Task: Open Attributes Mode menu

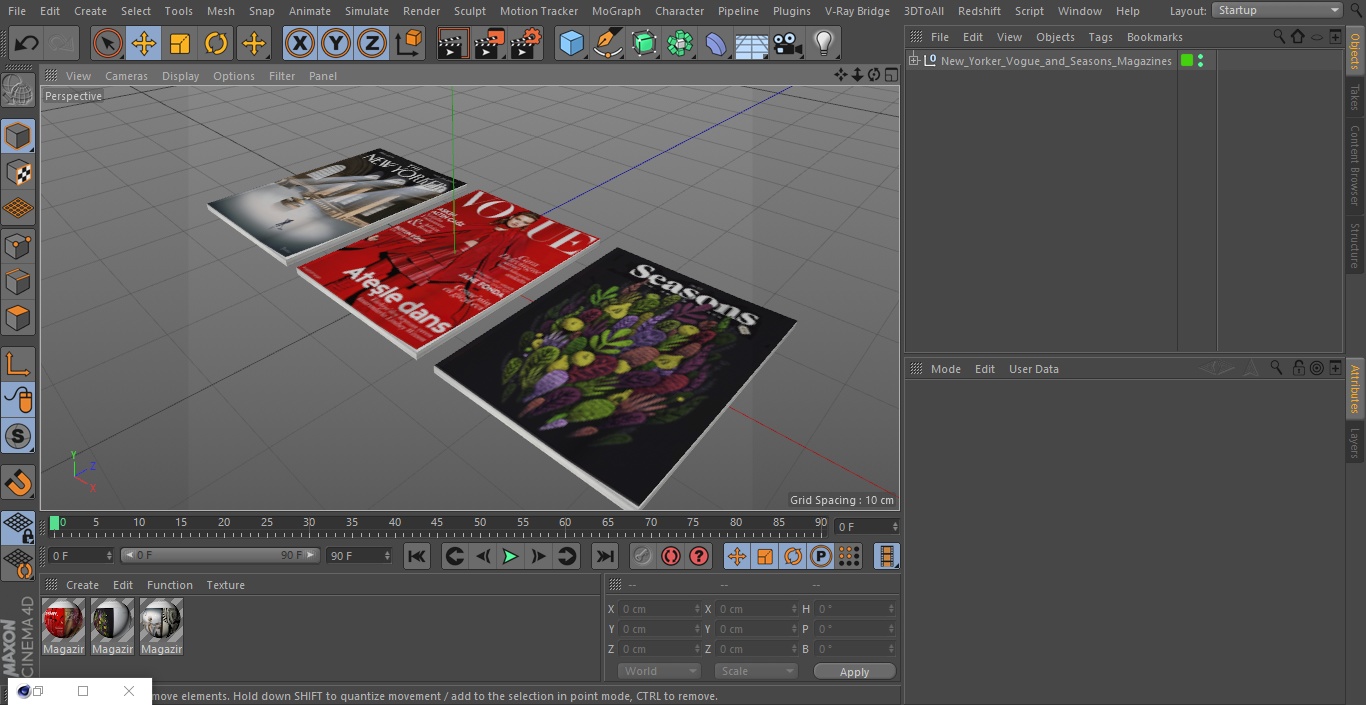Action: [945, 369]
